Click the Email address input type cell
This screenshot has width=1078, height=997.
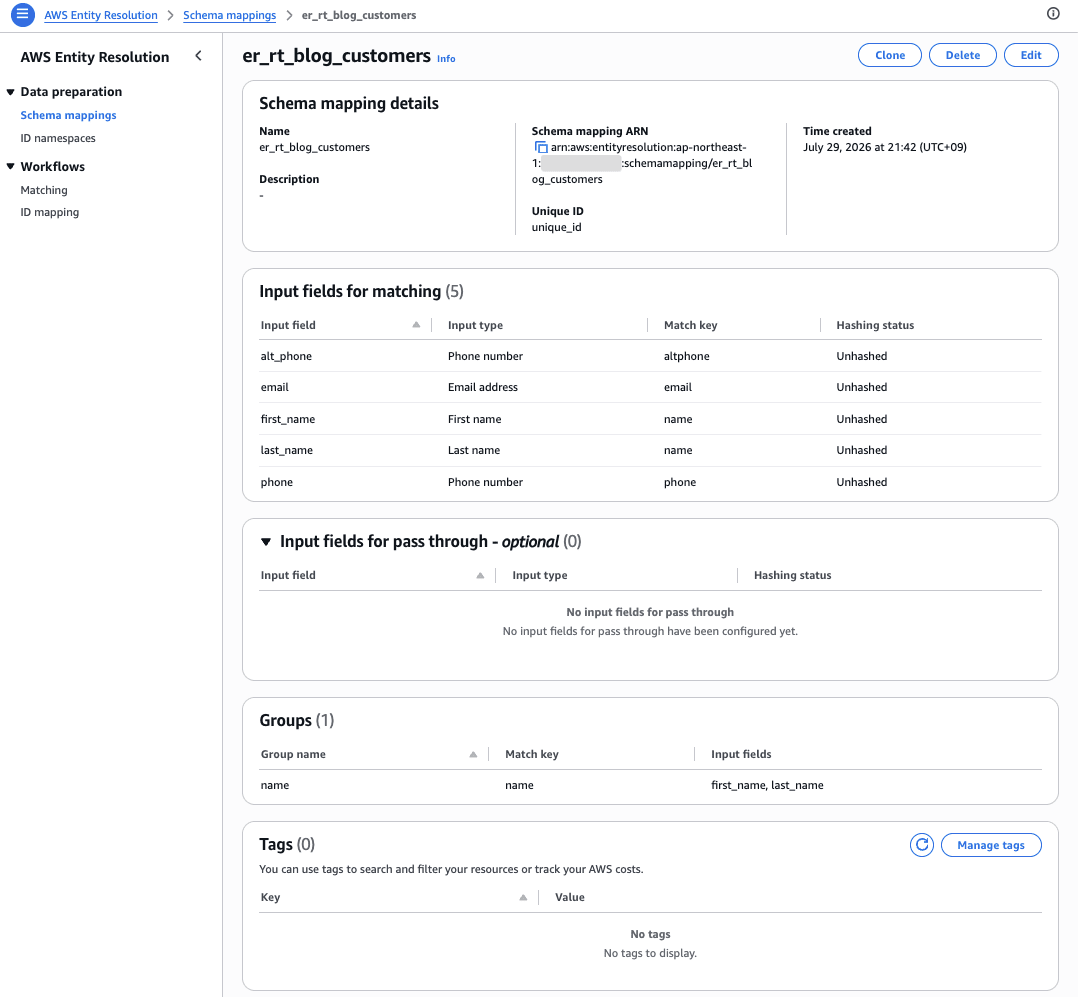pyautogui.click(x=483, y=387)
